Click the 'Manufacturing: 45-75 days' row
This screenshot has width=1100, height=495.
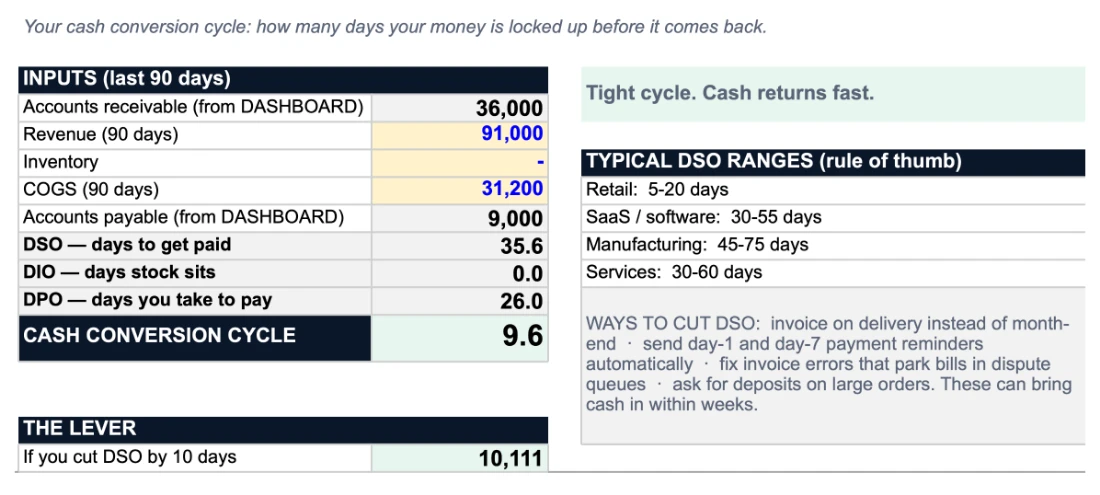(x=833, y=245)
